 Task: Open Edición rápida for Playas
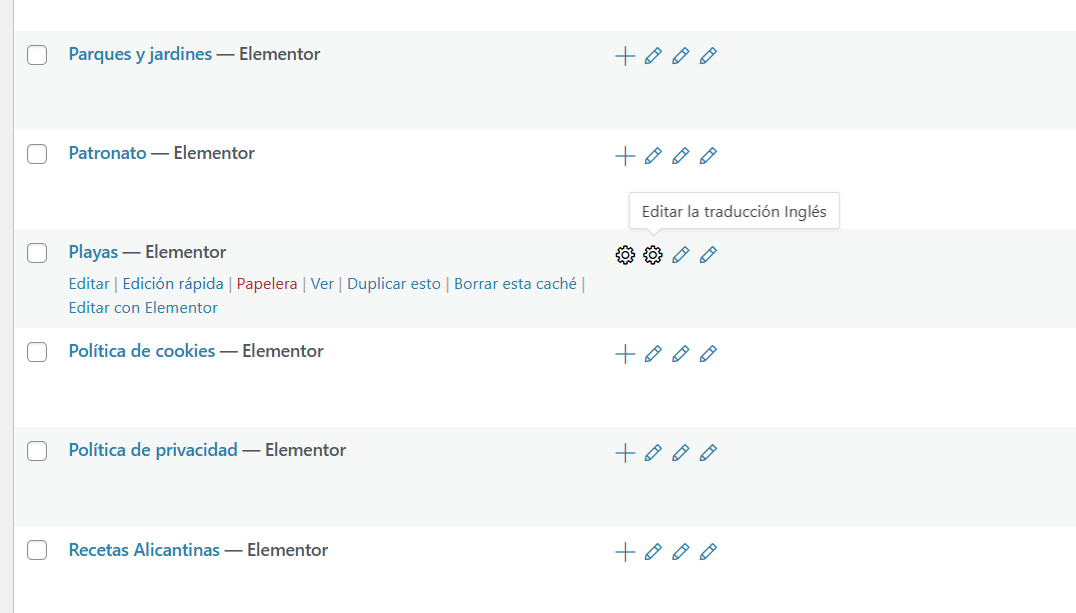point(173,284)
